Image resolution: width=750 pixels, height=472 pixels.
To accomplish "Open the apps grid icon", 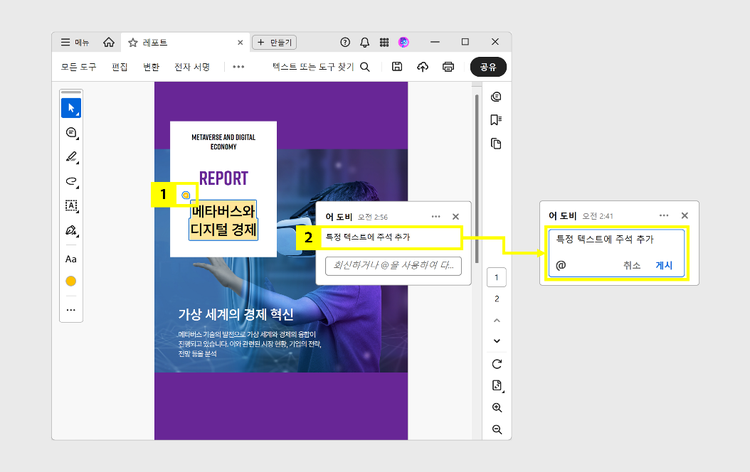I will (x=384, y=43).
